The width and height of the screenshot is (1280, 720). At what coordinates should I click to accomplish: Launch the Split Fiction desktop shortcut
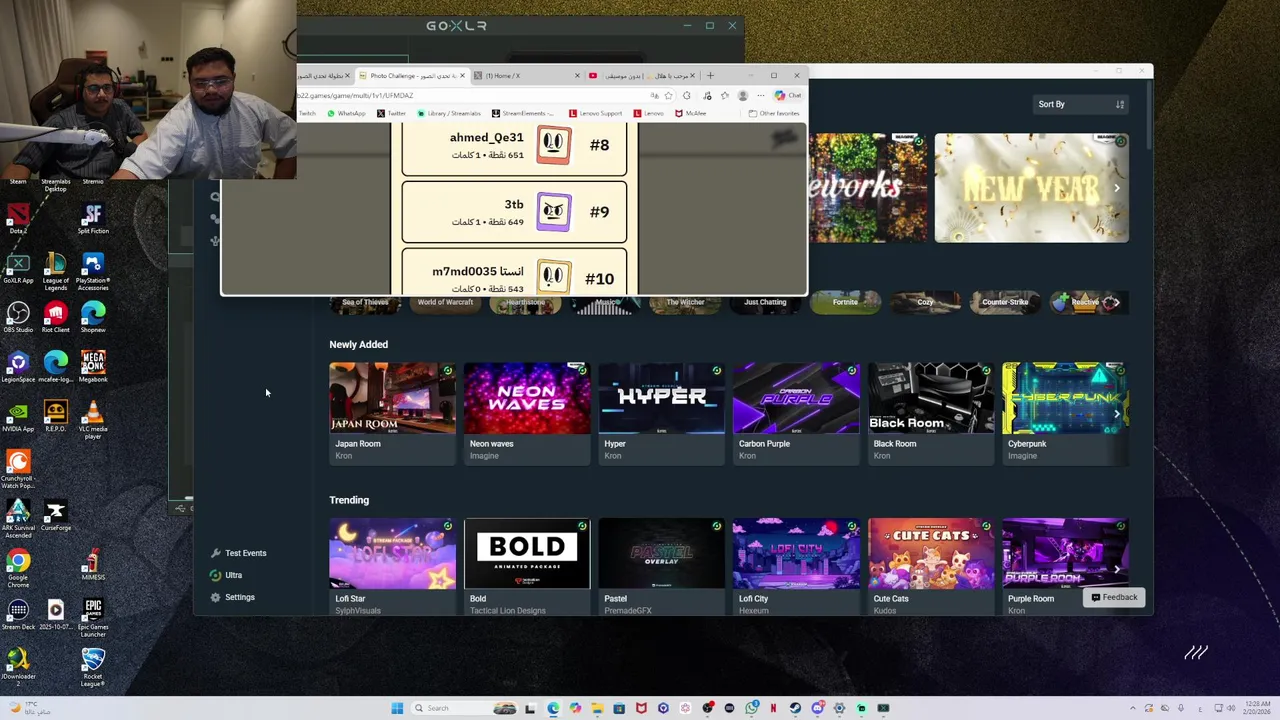pos(93,218)
